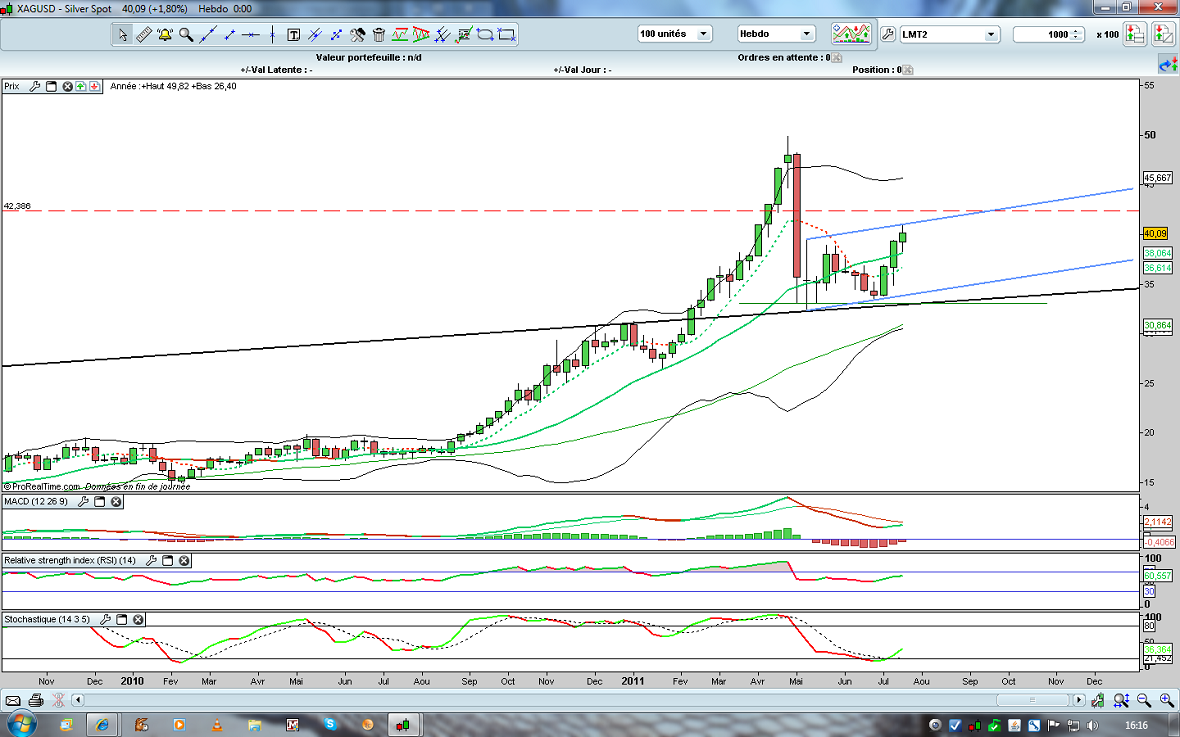This screenshot has width=1180, height=737.
Task: Expand the Hebdo timeframe dropdown
Action: pos(775,34)
